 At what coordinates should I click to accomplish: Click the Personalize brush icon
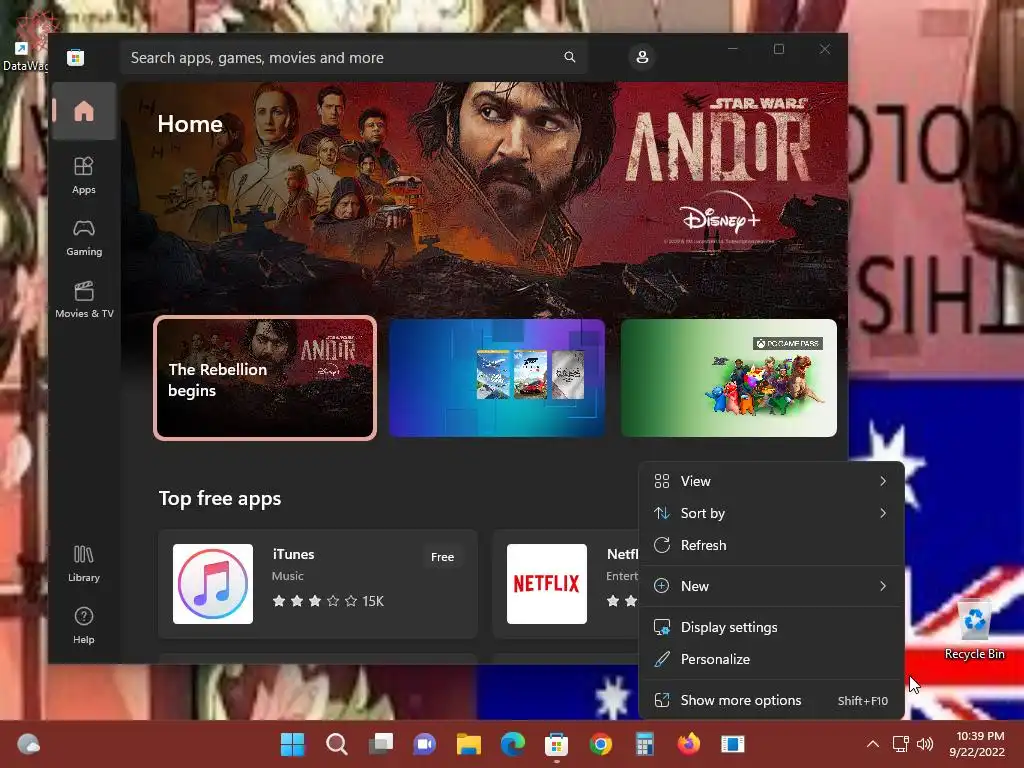click(662, 660)
